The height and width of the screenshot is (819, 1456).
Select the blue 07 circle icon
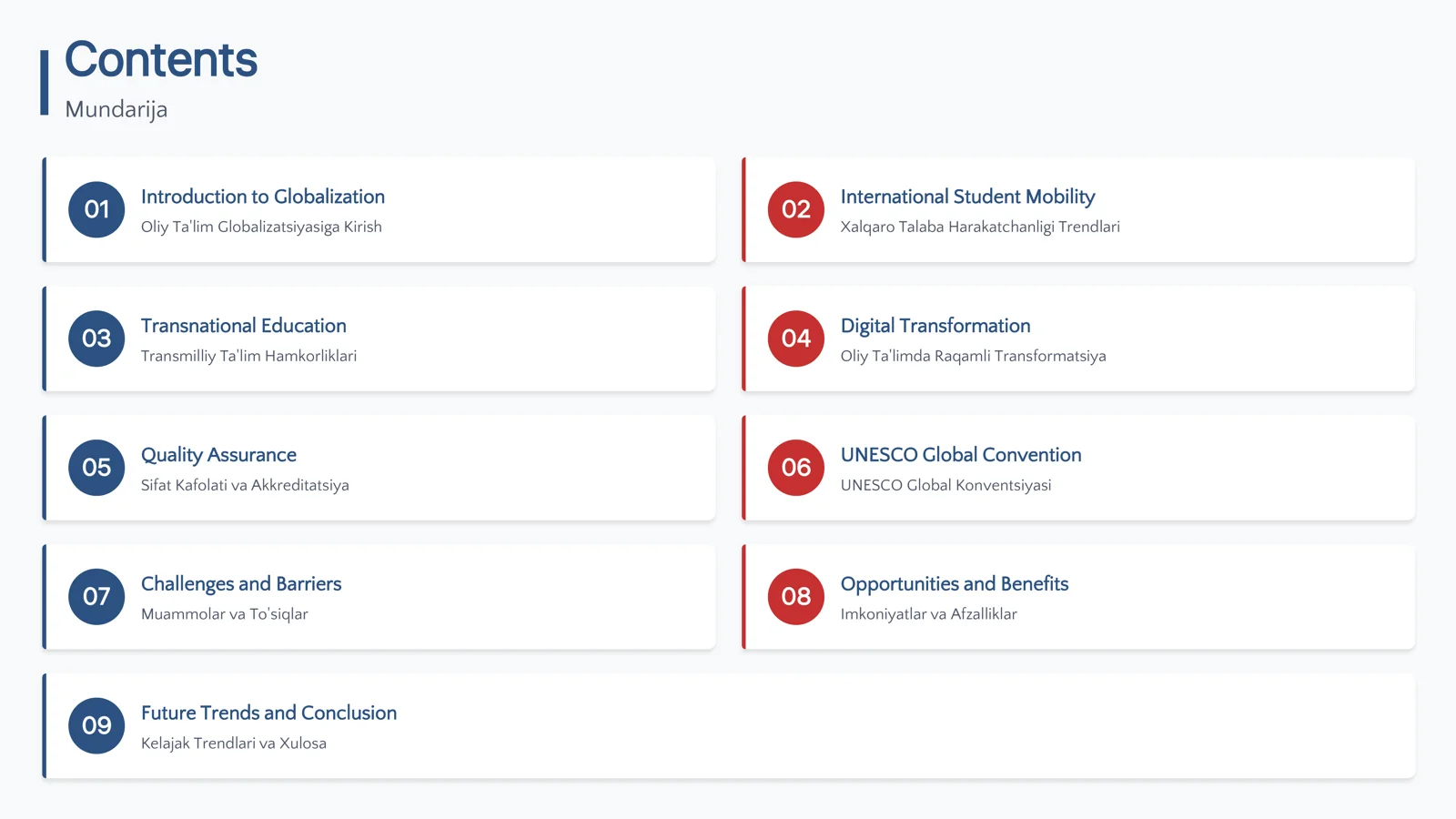click(96, 597)
